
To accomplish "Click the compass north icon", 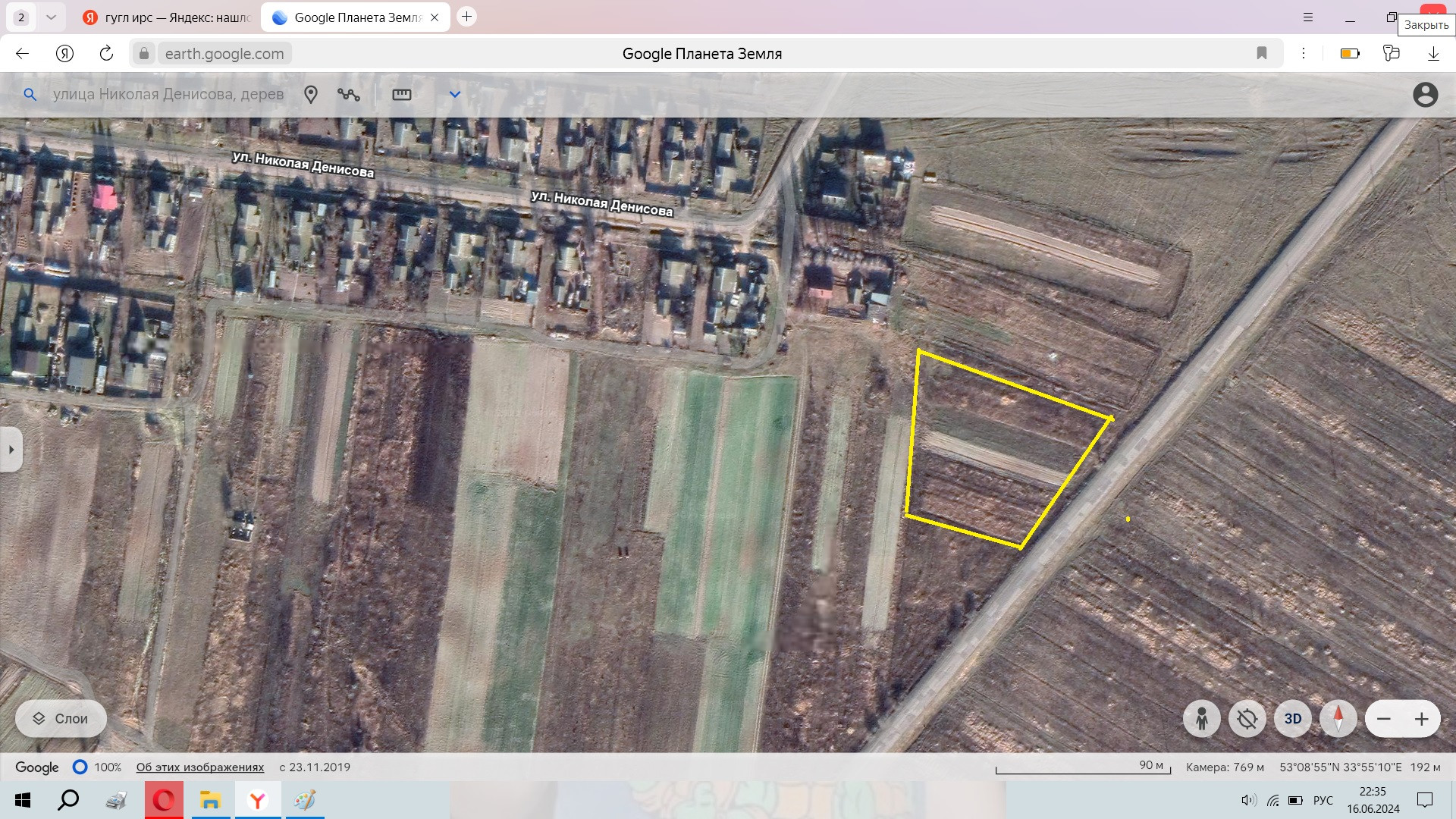I will pos(1338,719).
